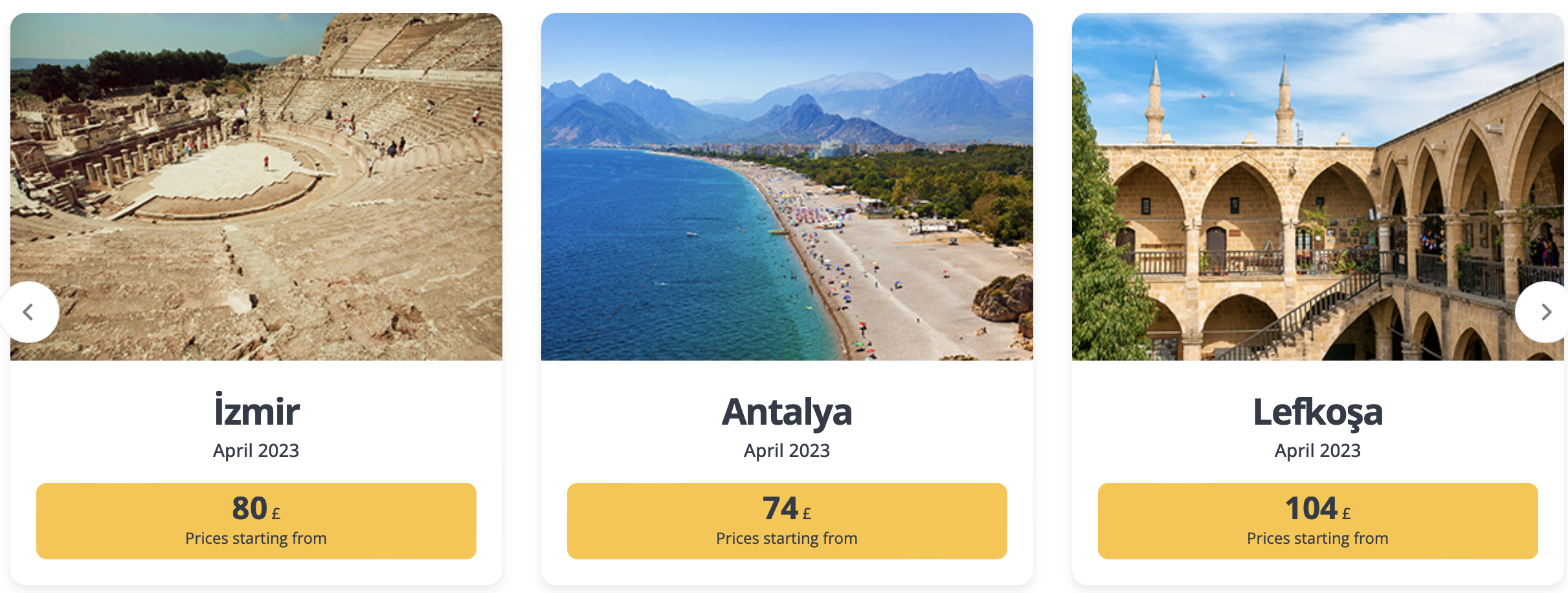Show next destinations with right arrow
Viewport: 1568px width, 593px height.
click(x=1545, y=312)
